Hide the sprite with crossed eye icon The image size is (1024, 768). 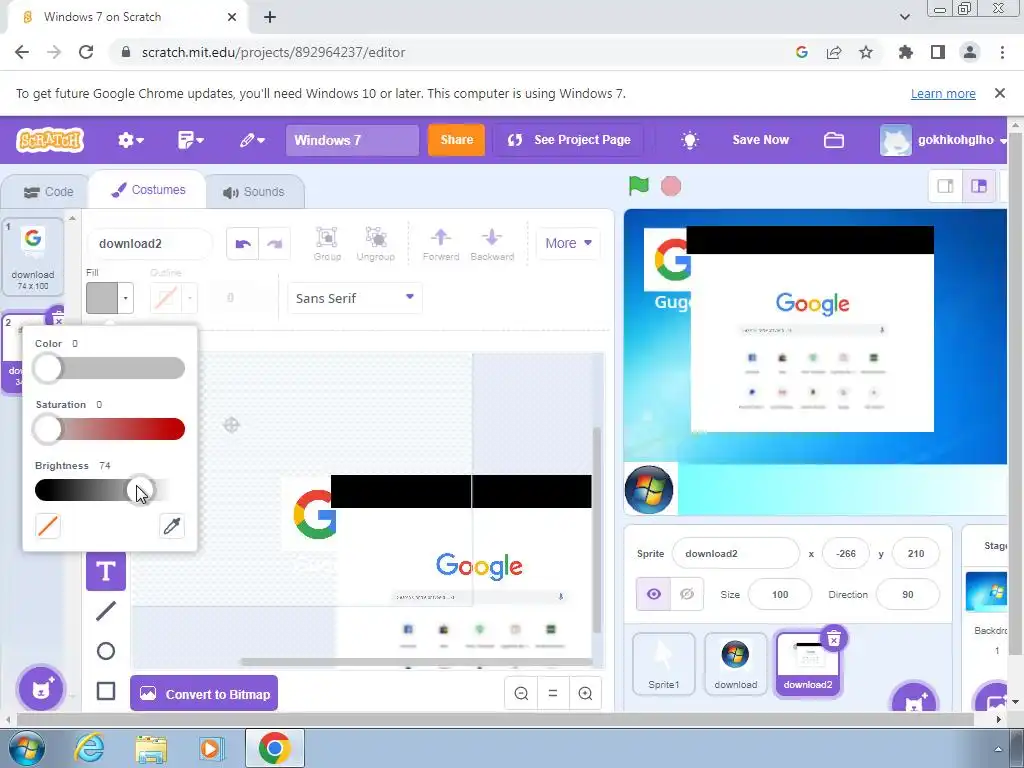tap(687, 594)
